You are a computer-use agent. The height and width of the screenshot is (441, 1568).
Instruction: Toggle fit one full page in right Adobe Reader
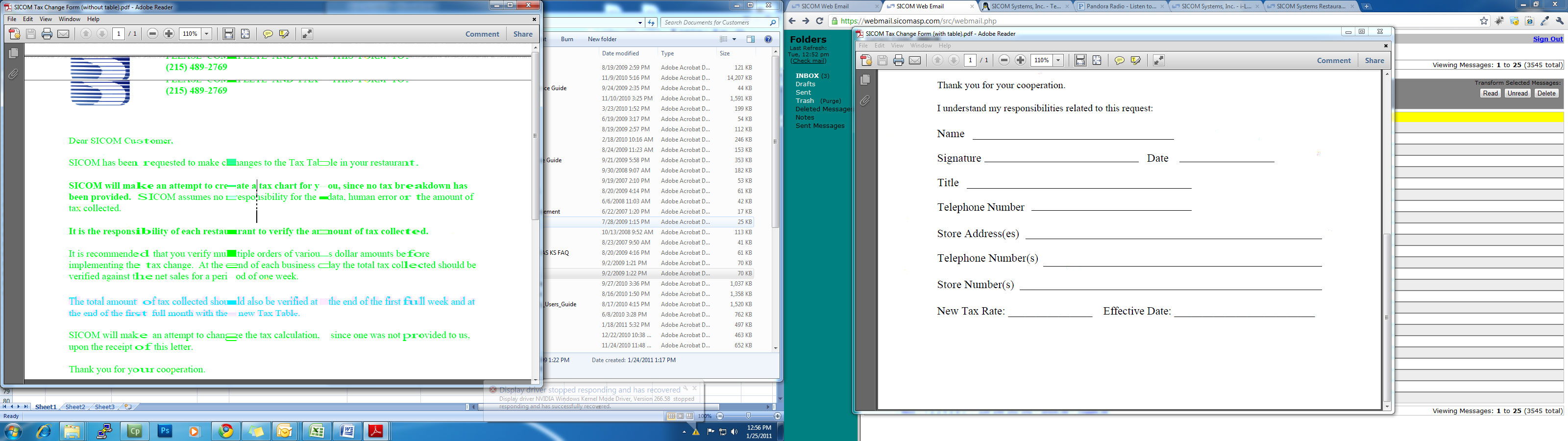point(1097,60)
